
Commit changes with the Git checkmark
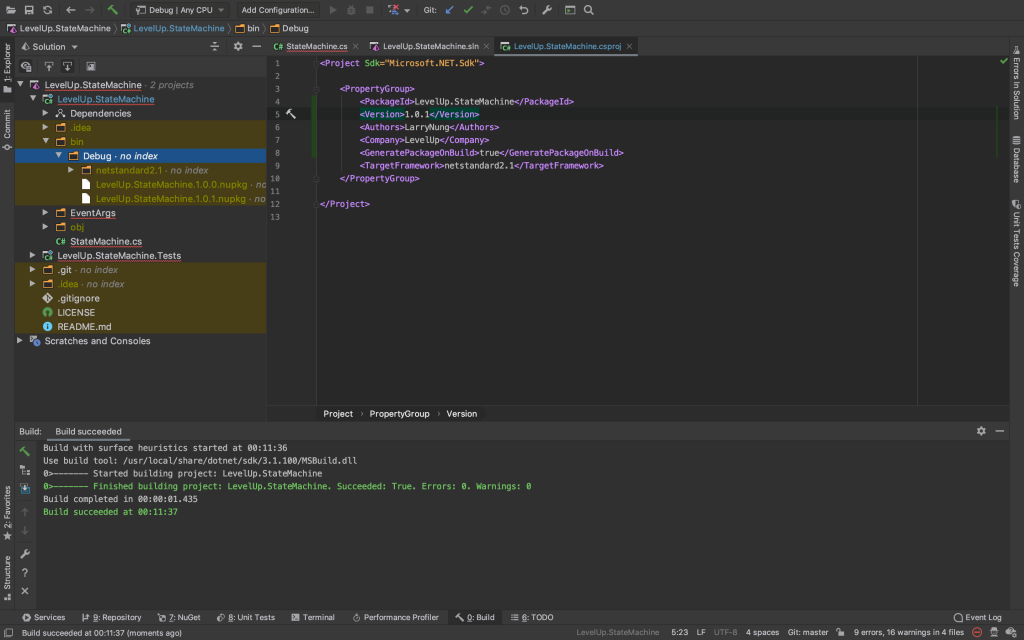[x=468, y=10]
